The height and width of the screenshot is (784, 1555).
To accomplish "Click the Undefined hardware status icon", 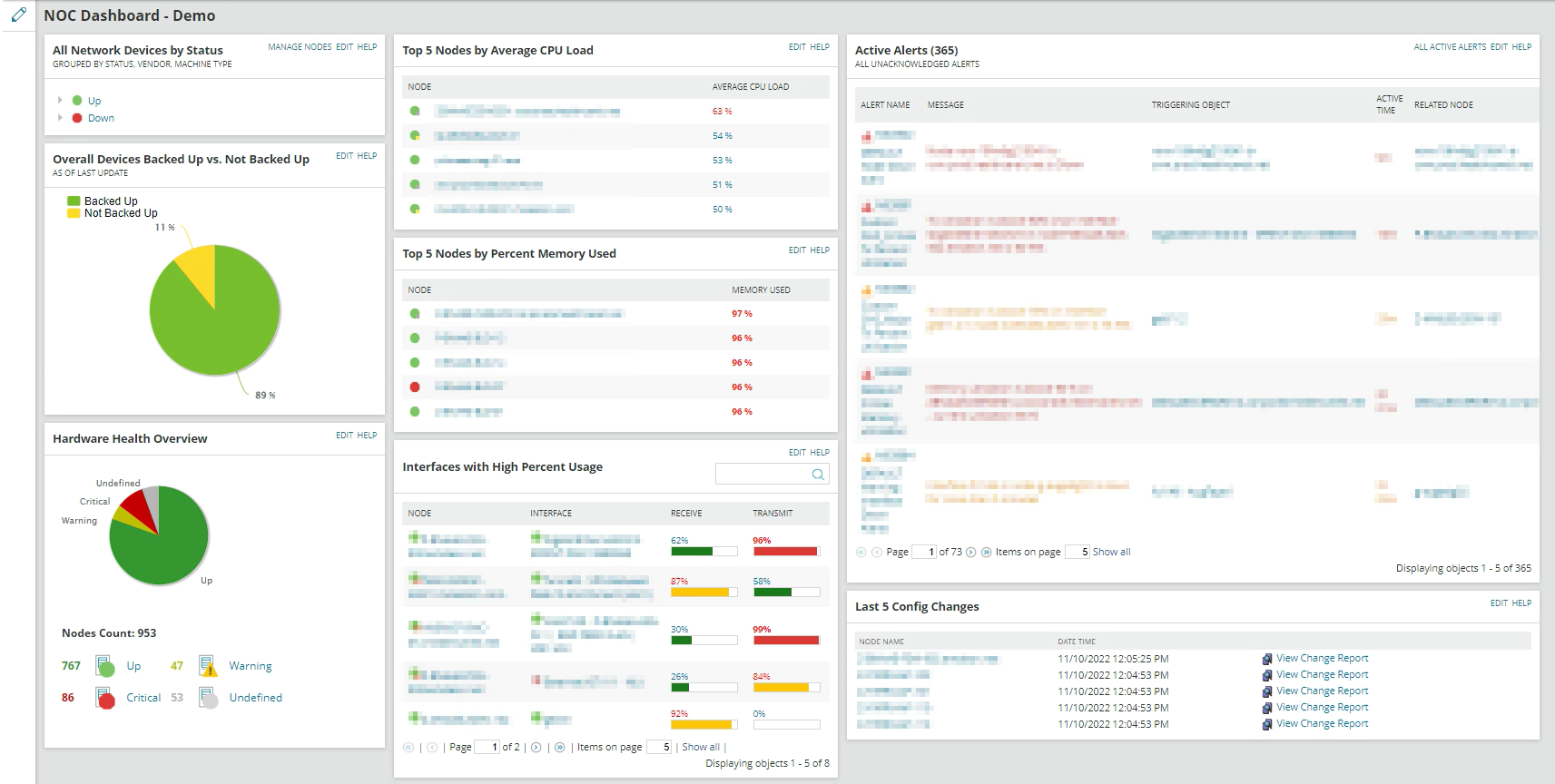I will point(208,698).
